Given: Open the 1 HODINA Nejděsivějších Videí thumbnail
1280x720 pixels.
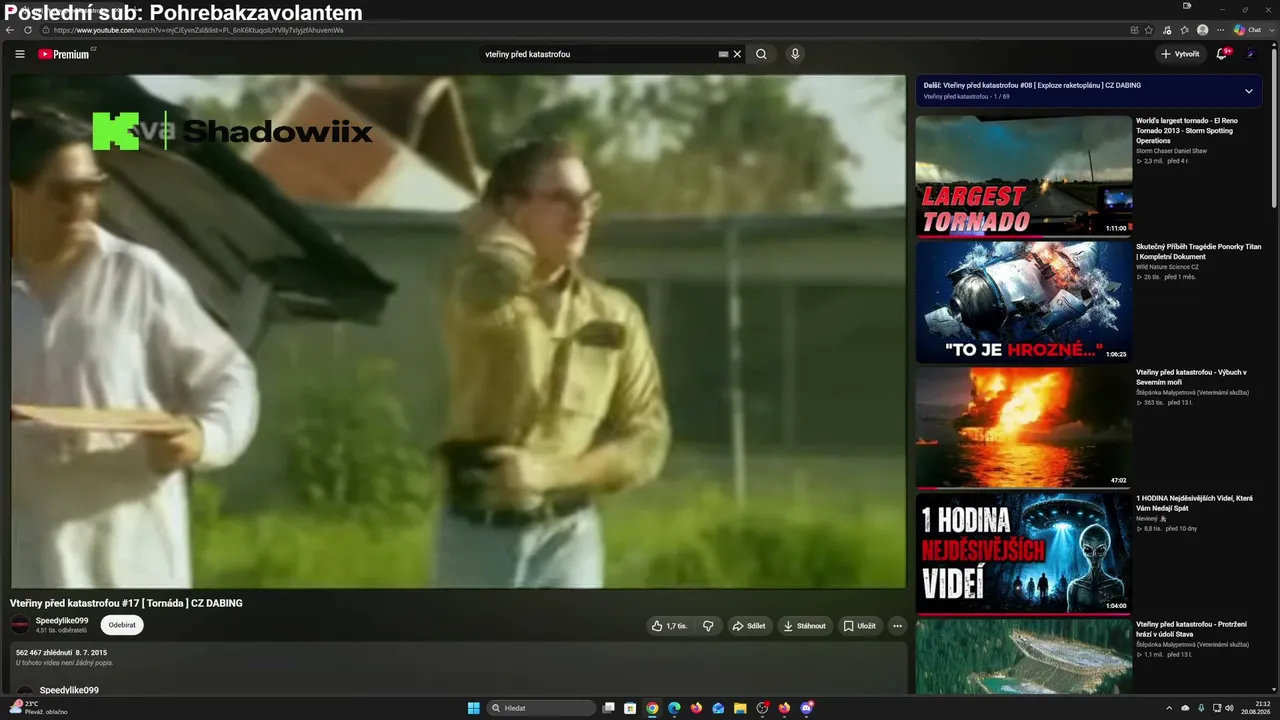Looking at the screenshot, I should pos(1024,554).
